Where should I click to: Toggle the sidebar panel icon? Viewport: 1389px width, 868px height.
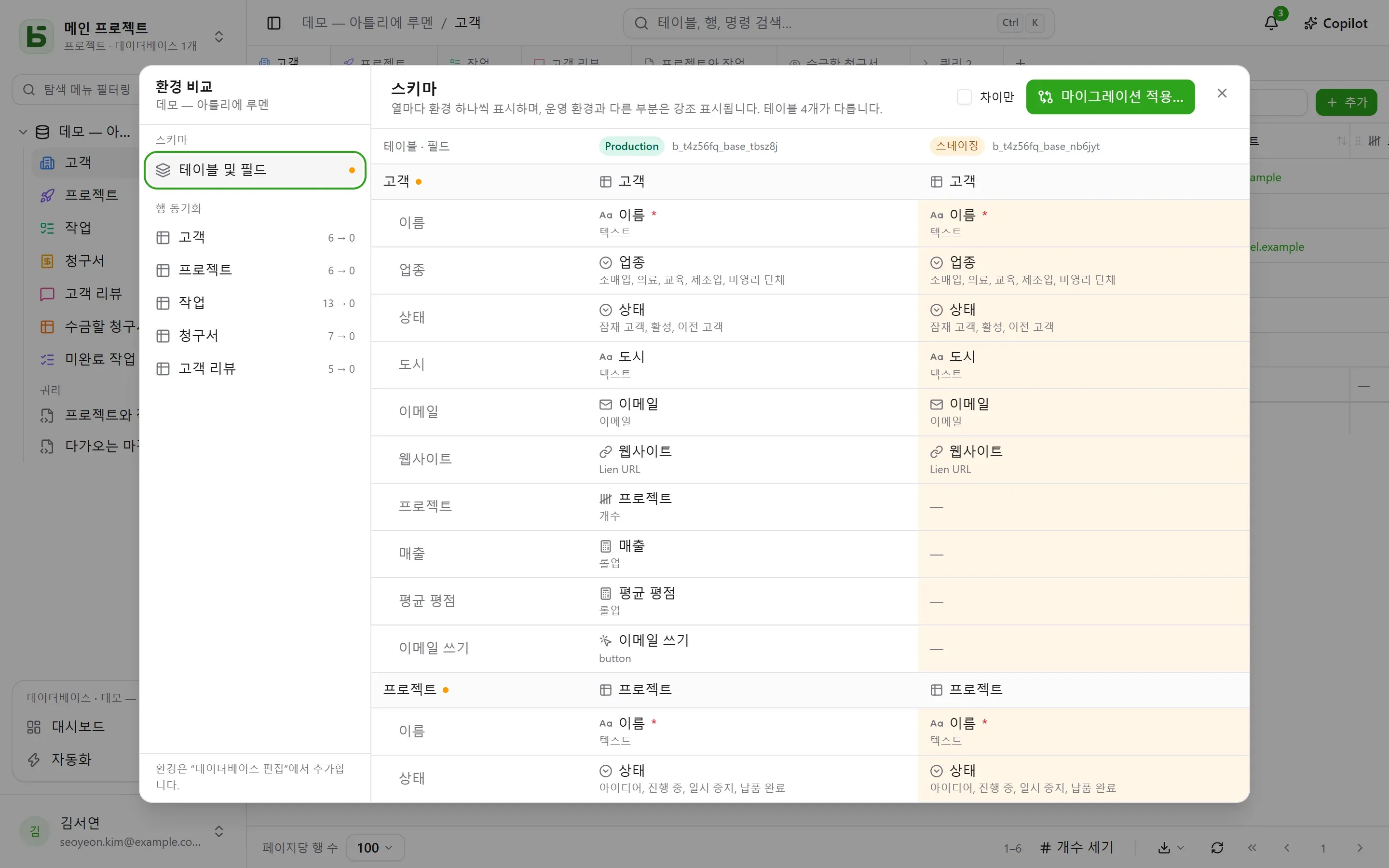[274, 23]
